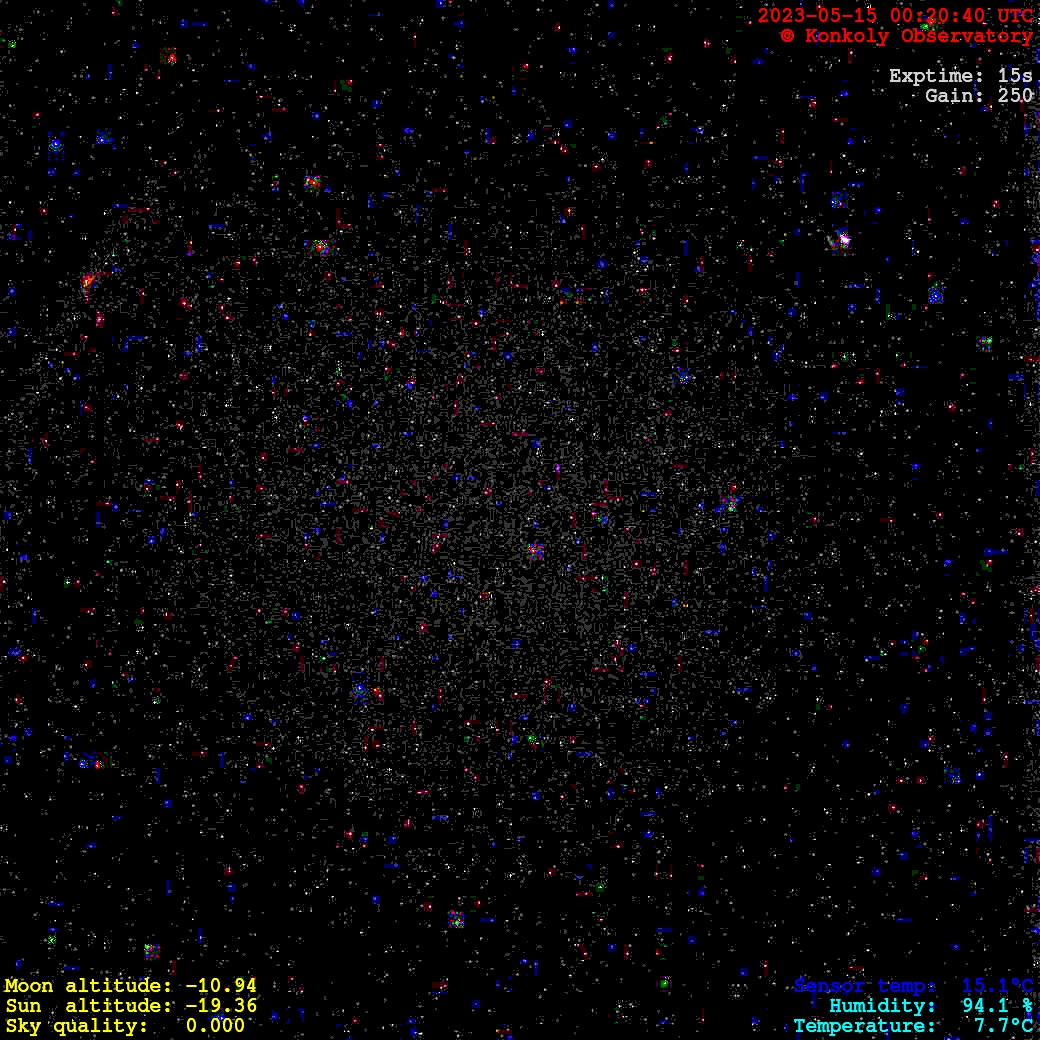This screenshot has height=1040, width=1040.
Task: Select the Moon altitude label
Action: 90,986
